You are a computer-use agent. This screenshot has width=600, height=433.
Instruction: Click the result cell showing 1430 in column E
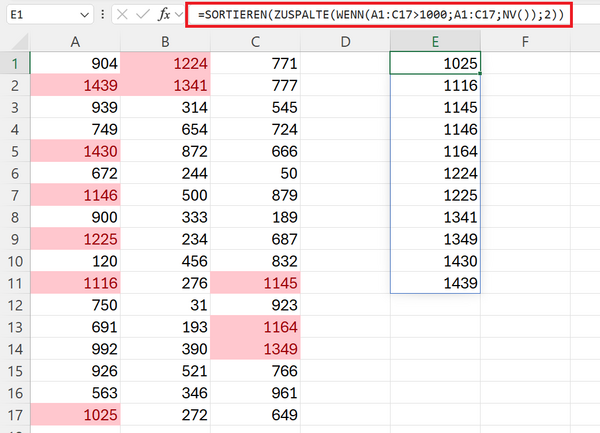pyautogui.click(x=435, y=261)
